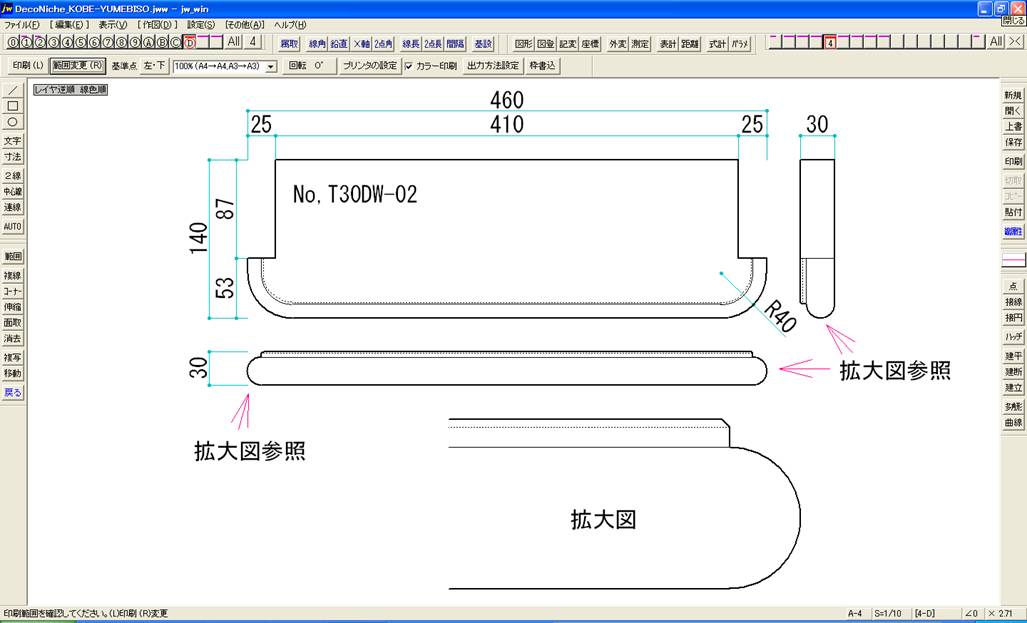
Task: Click the ハッチ hatch tool button
Action: tap(1013, 337)
